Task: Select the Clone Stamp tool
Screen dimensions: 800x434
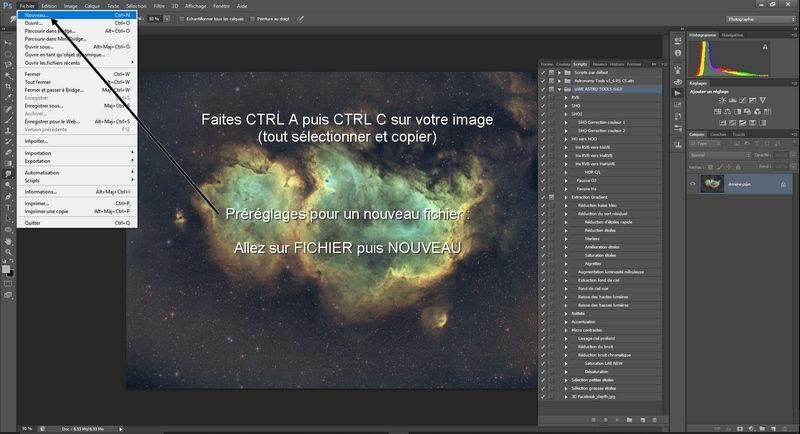Action: [8, 131]
